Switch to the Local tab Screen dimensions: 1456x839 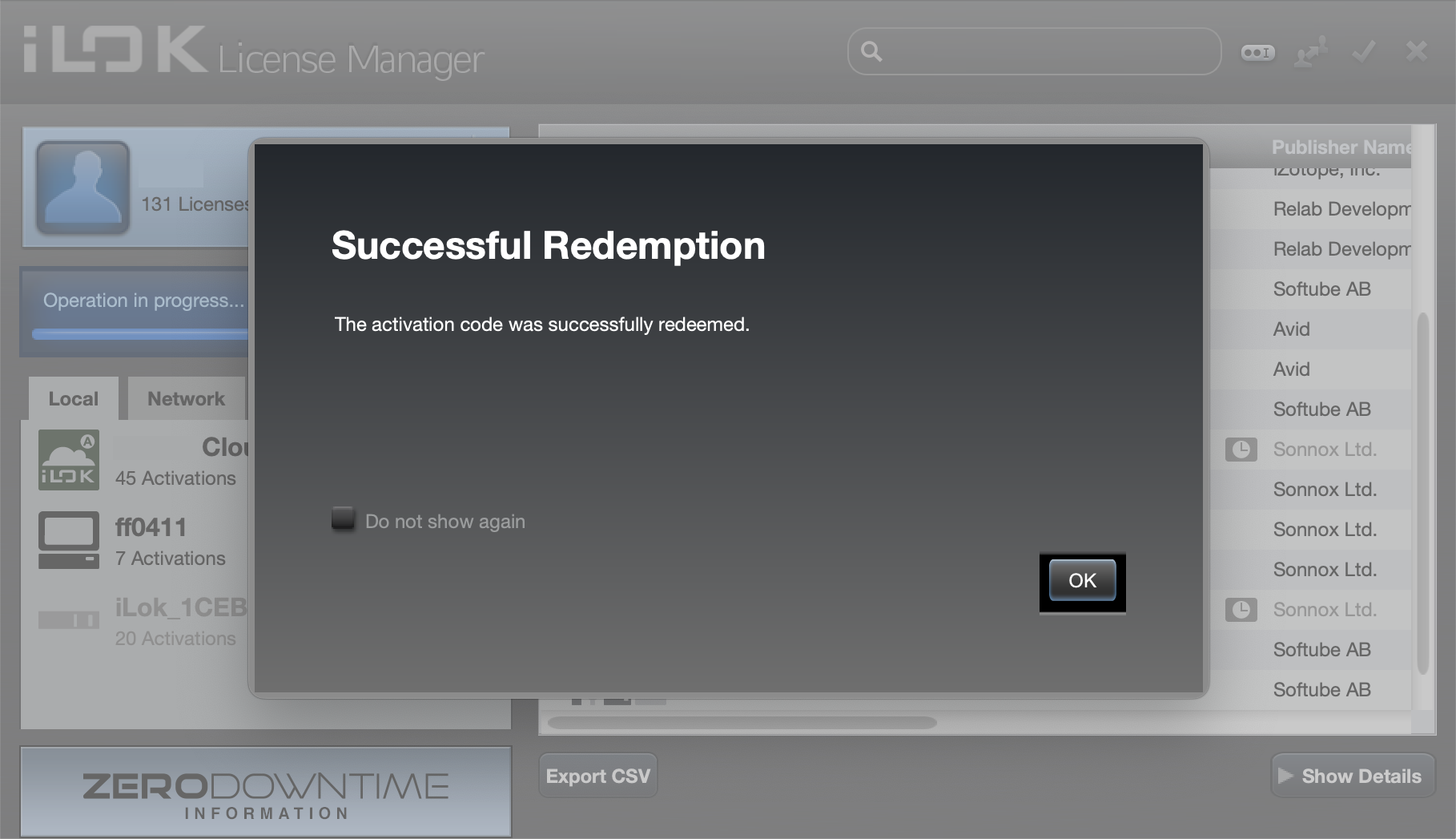(x=73, y=398)
